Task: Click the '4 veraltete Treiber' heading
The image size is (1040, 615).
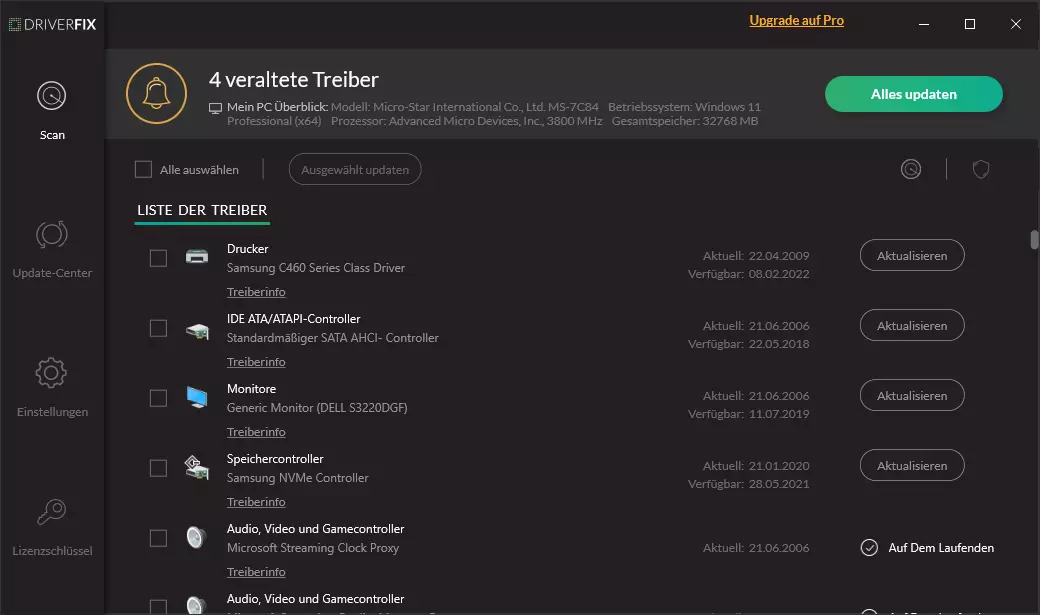Action: click(294, 80)
